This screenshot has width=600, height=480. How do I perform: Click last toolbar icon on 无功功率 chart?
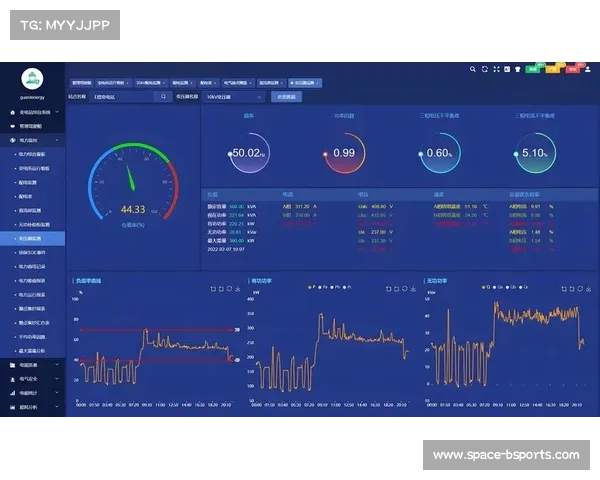(x=587, y=289)
